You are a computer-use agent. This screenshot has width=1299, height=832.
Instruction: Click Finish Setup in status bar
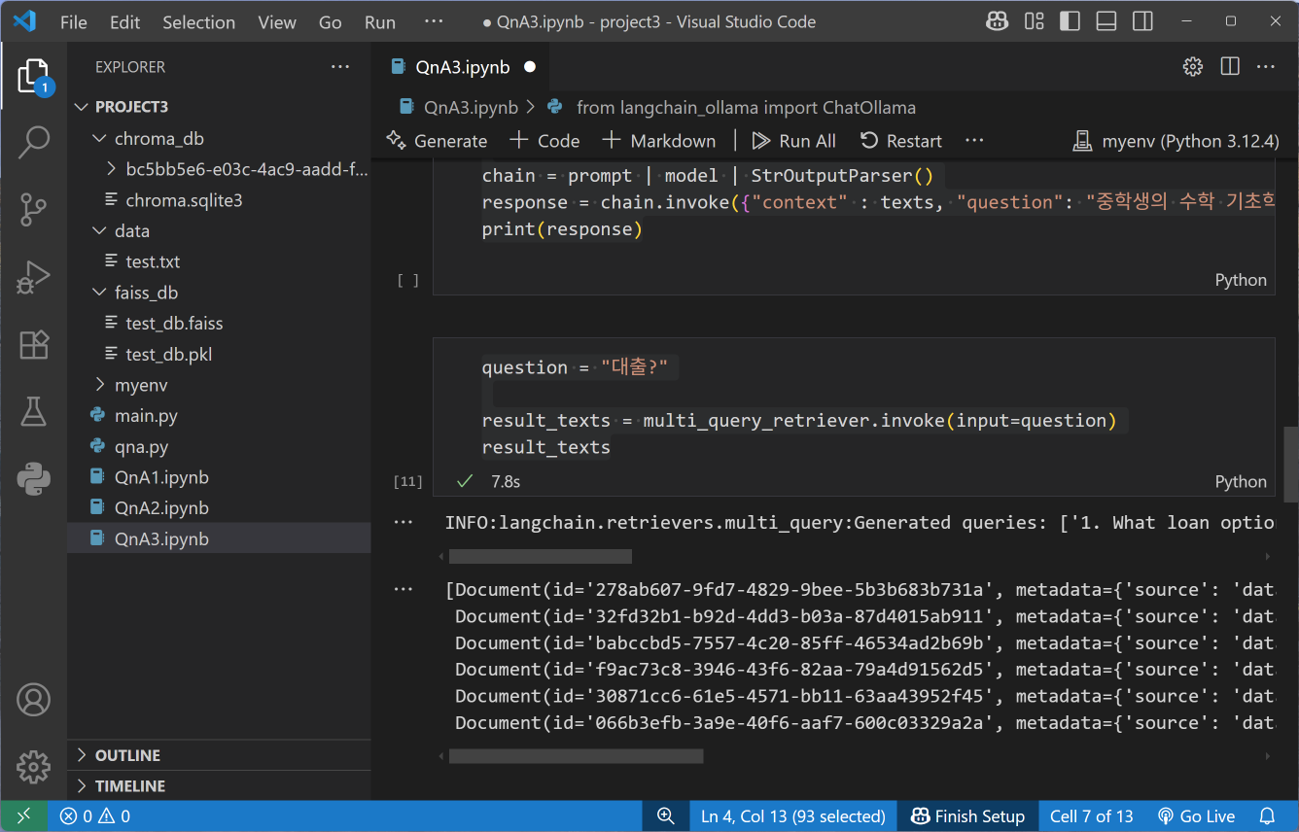(x=968, y=816)
